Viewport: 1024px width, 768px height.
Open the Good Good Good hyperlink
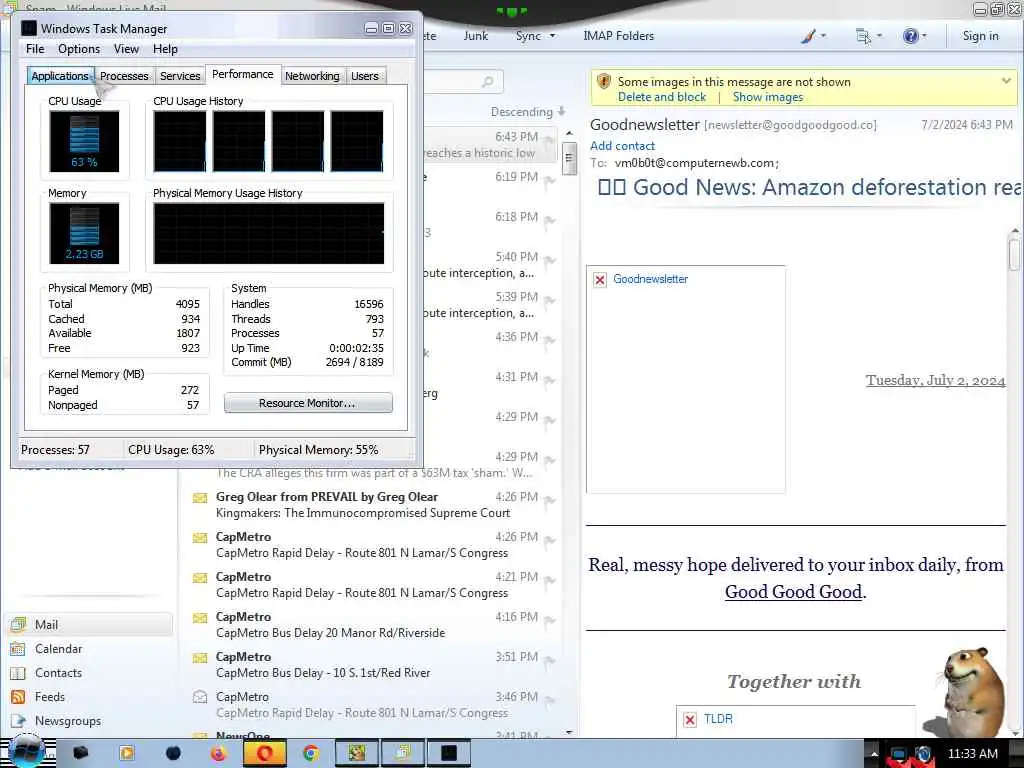793,592
